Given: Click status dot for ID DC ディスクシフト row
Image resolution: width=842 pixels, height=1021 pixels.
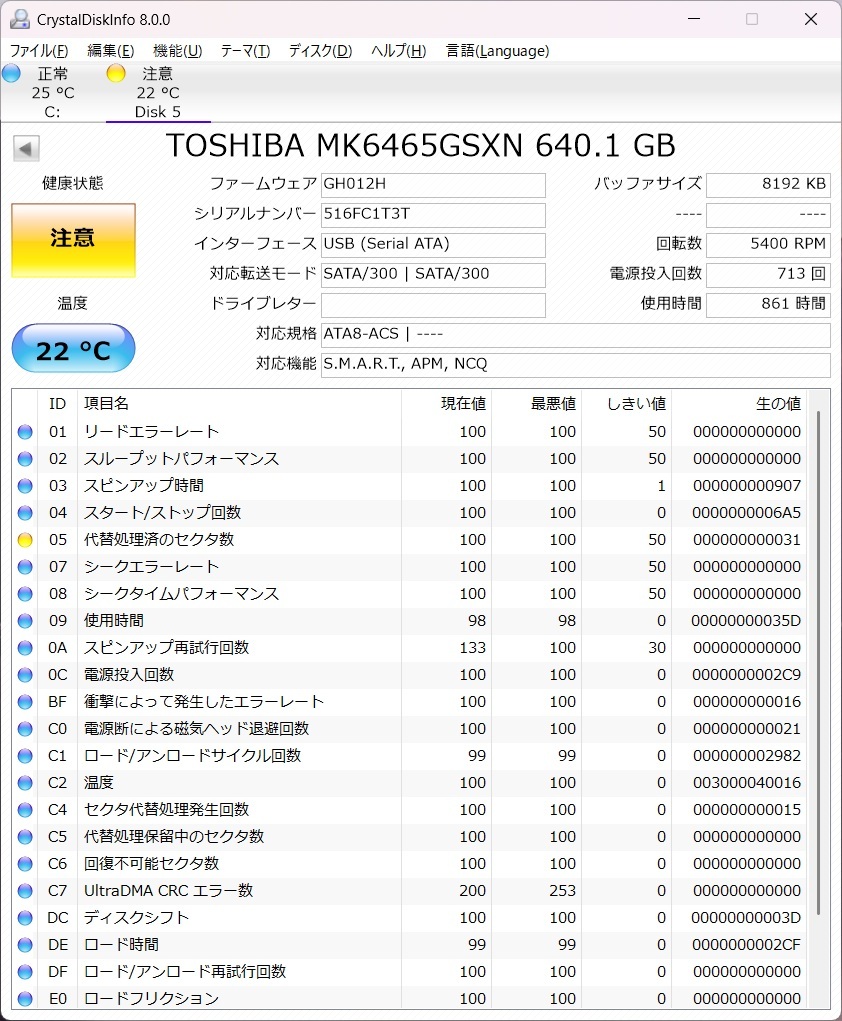Looking at the screenshot, I should click(x=25, y=918).
